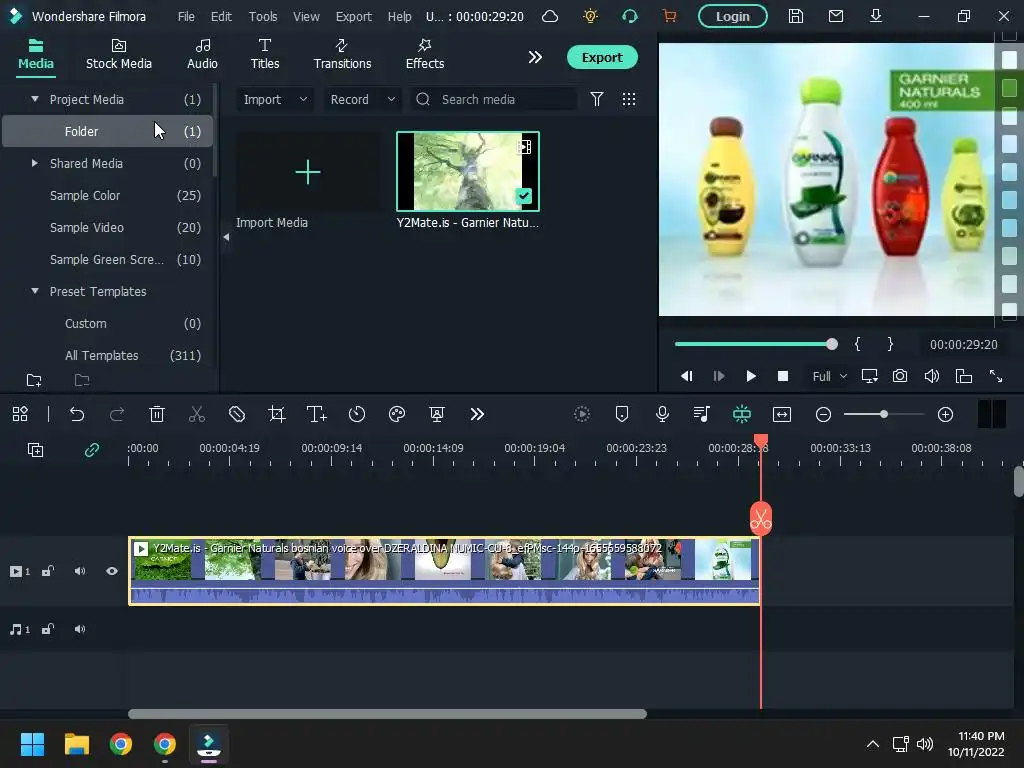
Task: Open the Full preview quality dropdown
Action: (x=829, y=376)
